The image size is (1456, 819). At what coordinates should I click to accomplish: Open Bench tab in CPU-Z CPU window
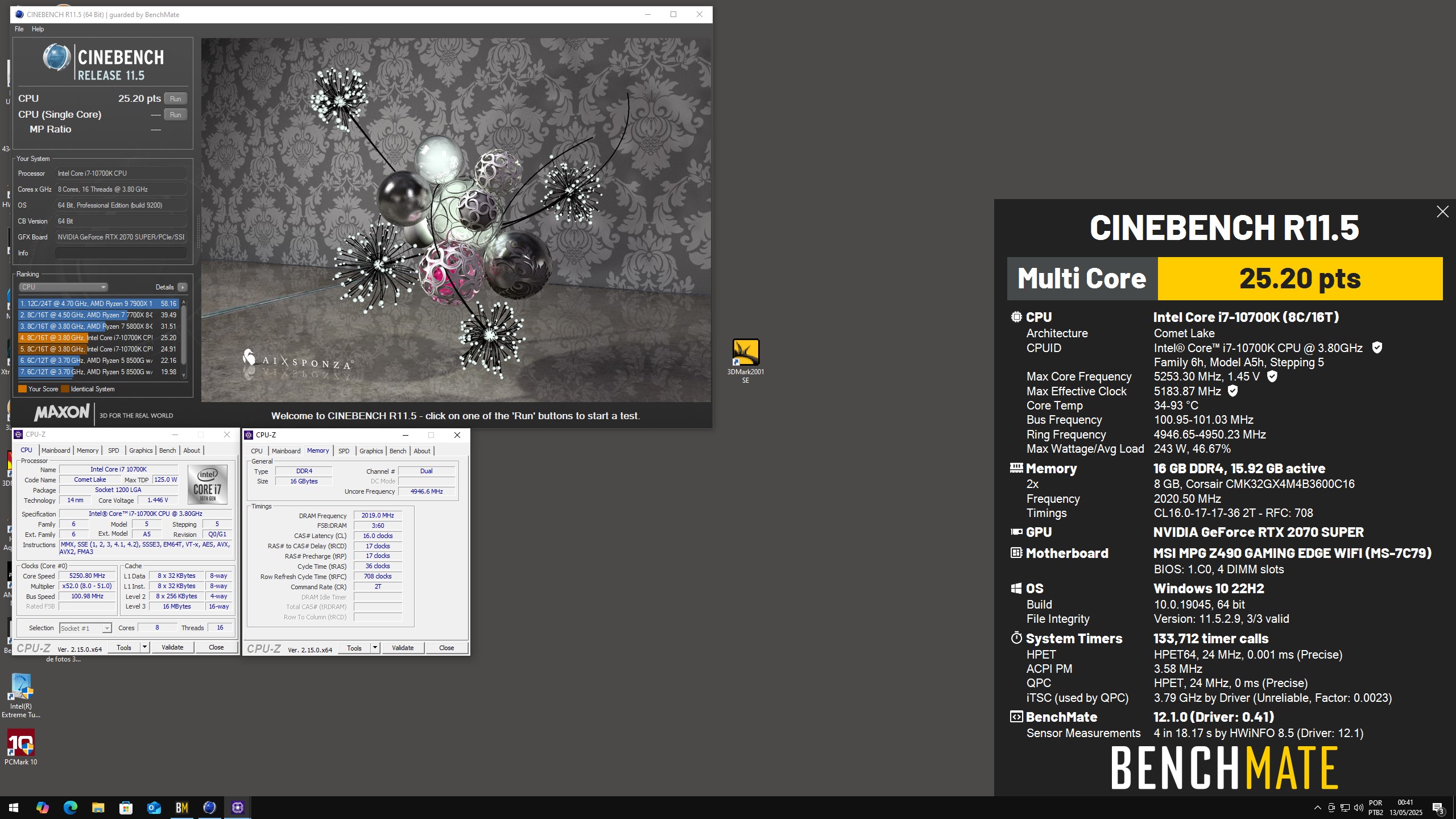pyautogui.click(x=167, y=450)
